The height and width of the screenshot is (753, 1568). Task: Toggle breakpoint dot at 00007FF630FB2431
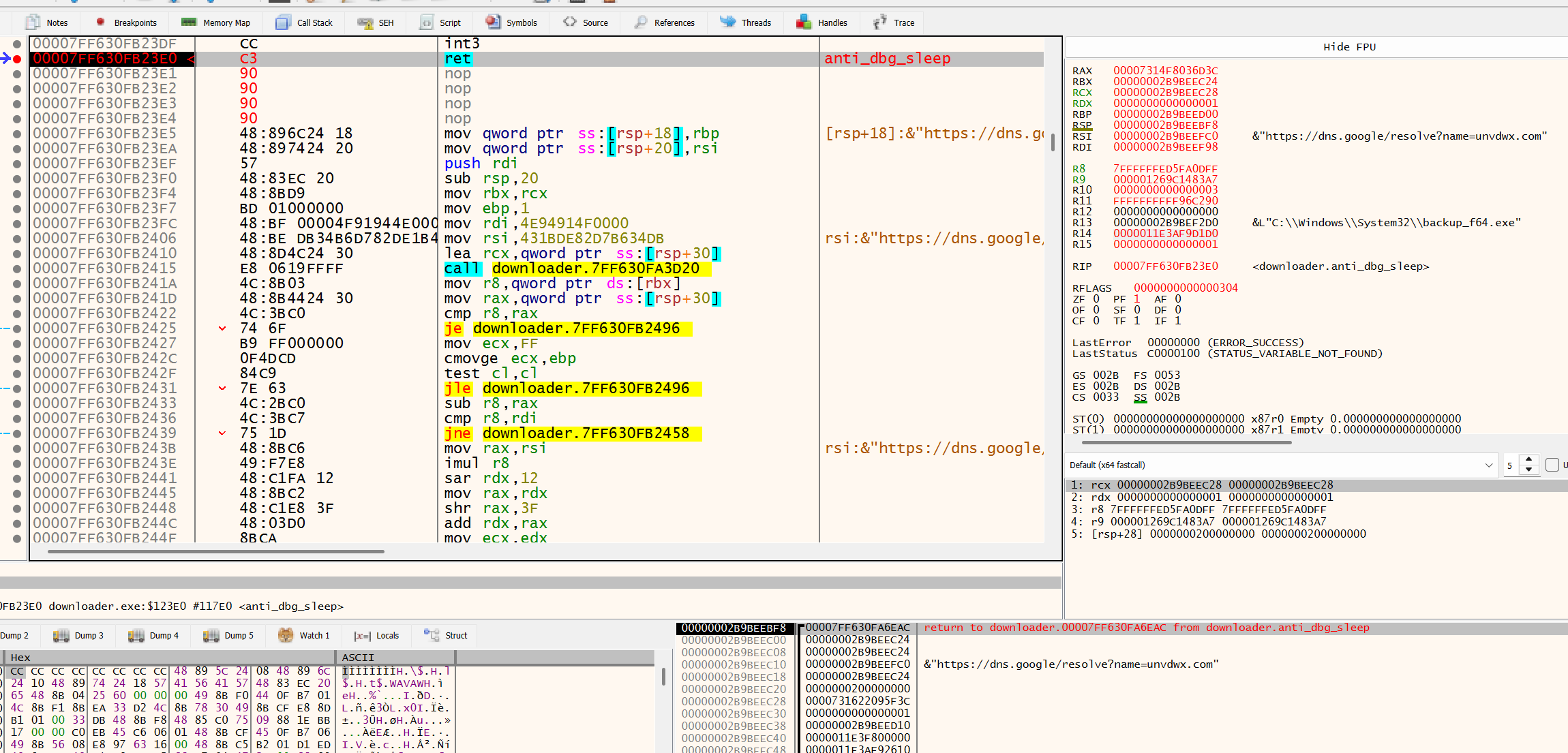coord(17,388)
